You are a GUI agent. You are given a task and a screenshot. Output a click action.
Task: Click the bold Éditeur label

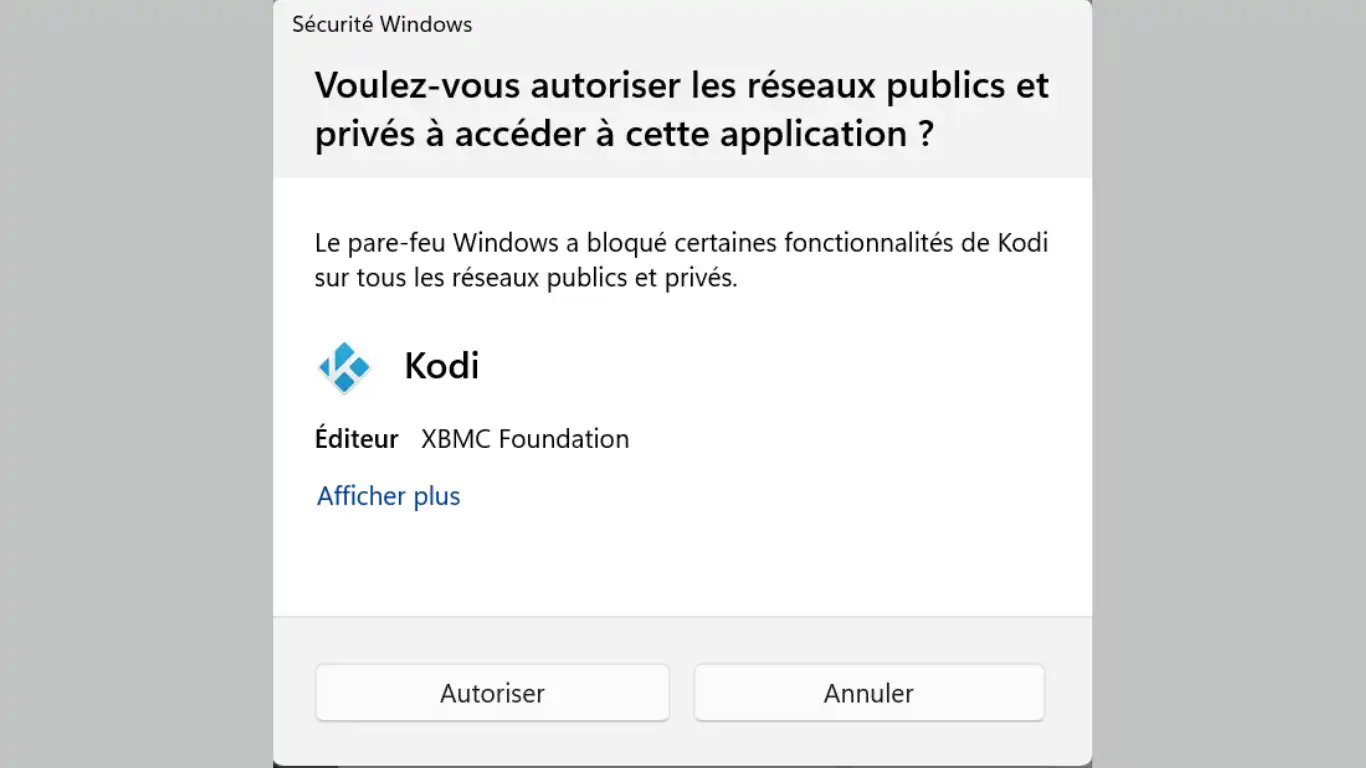(357, 439)
